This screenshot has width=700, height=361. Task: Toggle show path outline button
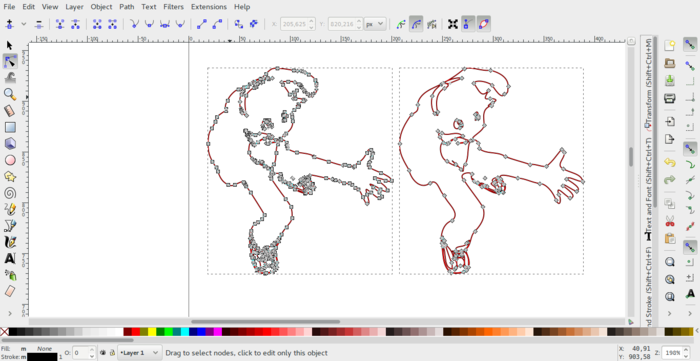483,24
